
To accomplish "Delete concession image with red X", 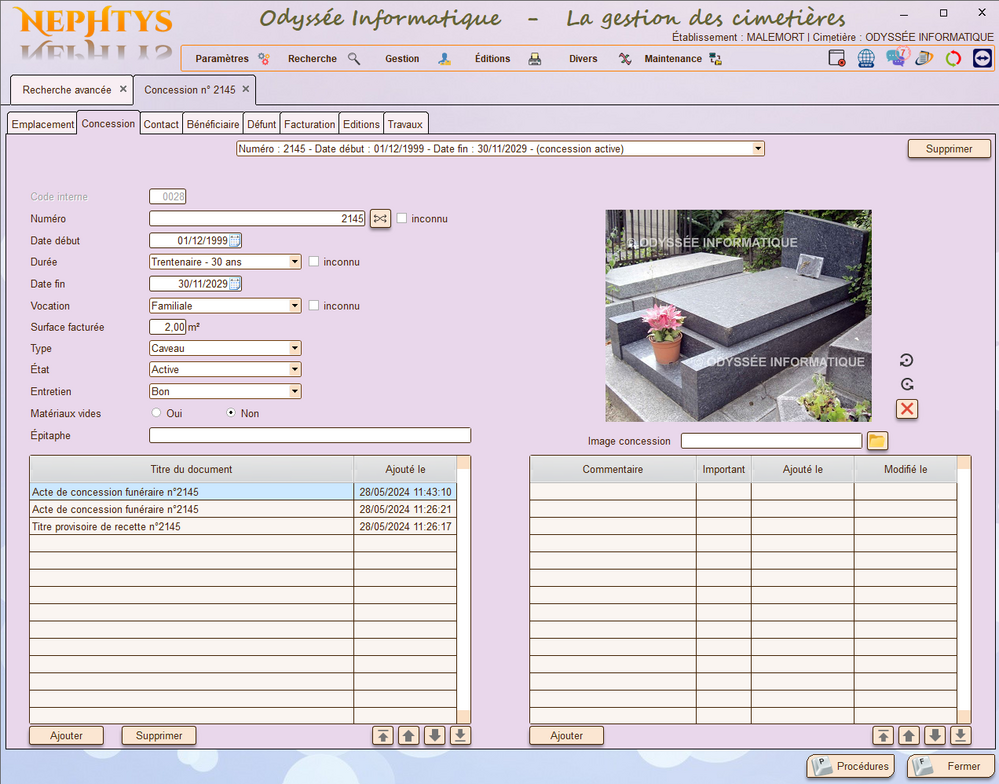I will [907, 408].
